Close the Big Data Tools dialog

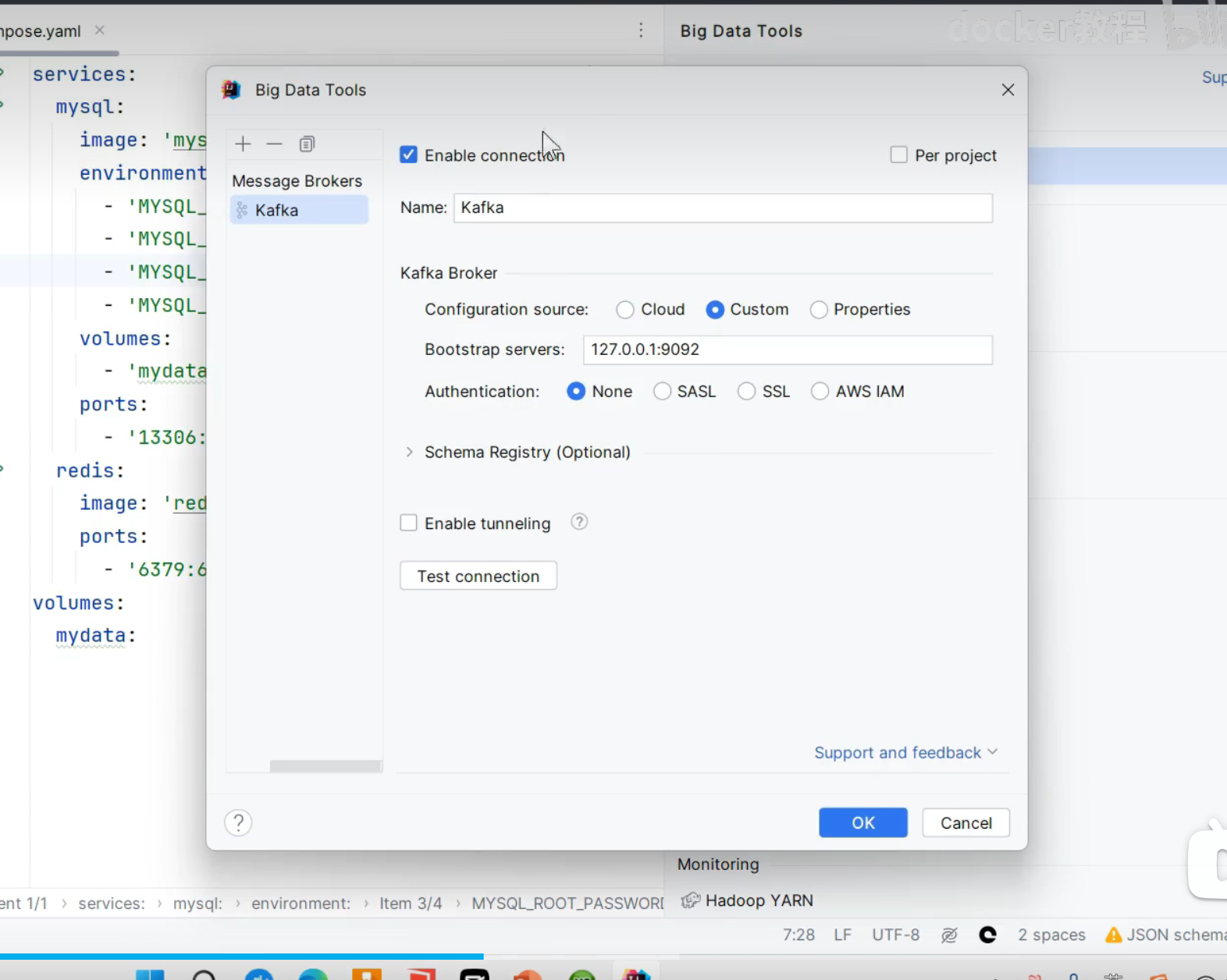(x=1008, y=90)
